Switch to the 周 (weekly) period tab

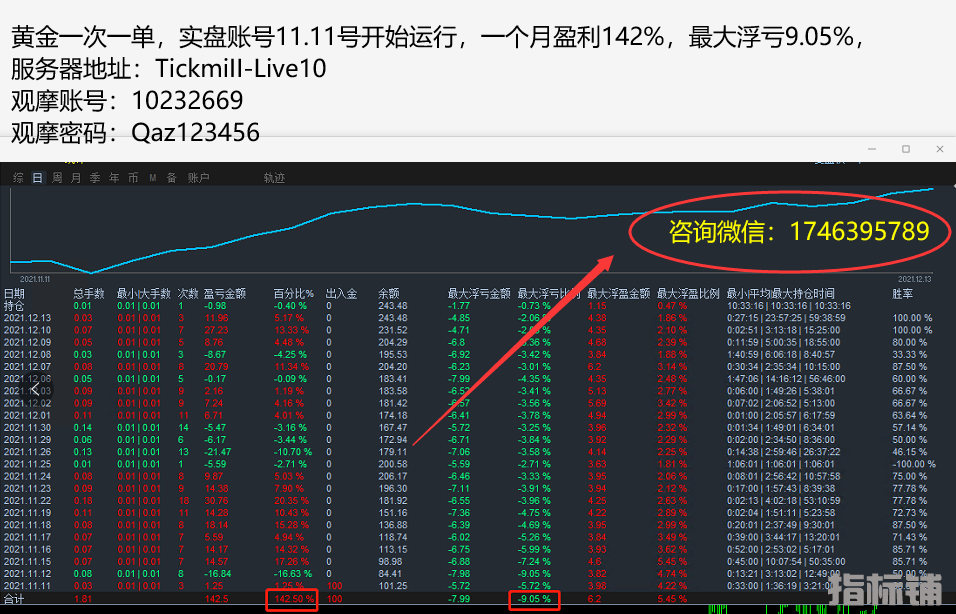point(57,178)
